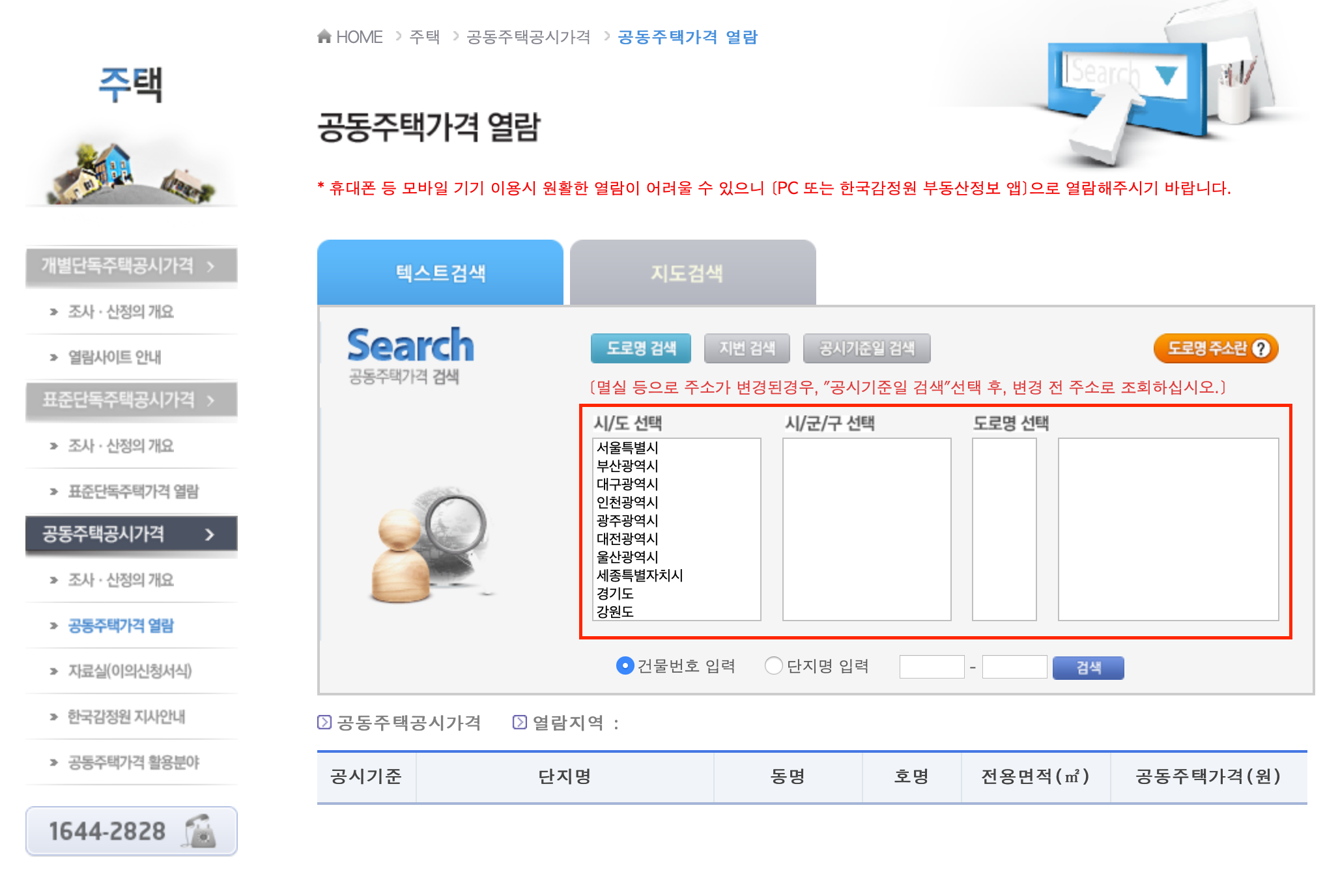Select the 단지명 입력 radio button
This screenshot has height=896, width=1325.
[773, 665]
